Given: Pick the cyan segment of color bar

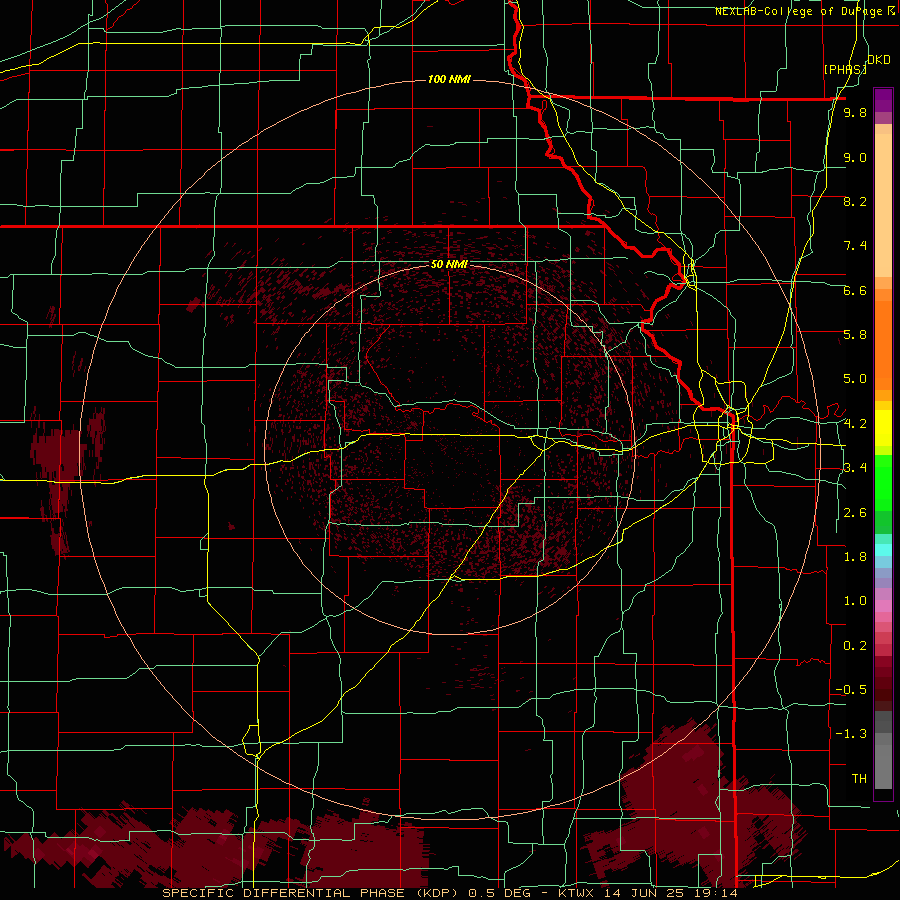Looking at the screenshot, I should coord(883,550).
